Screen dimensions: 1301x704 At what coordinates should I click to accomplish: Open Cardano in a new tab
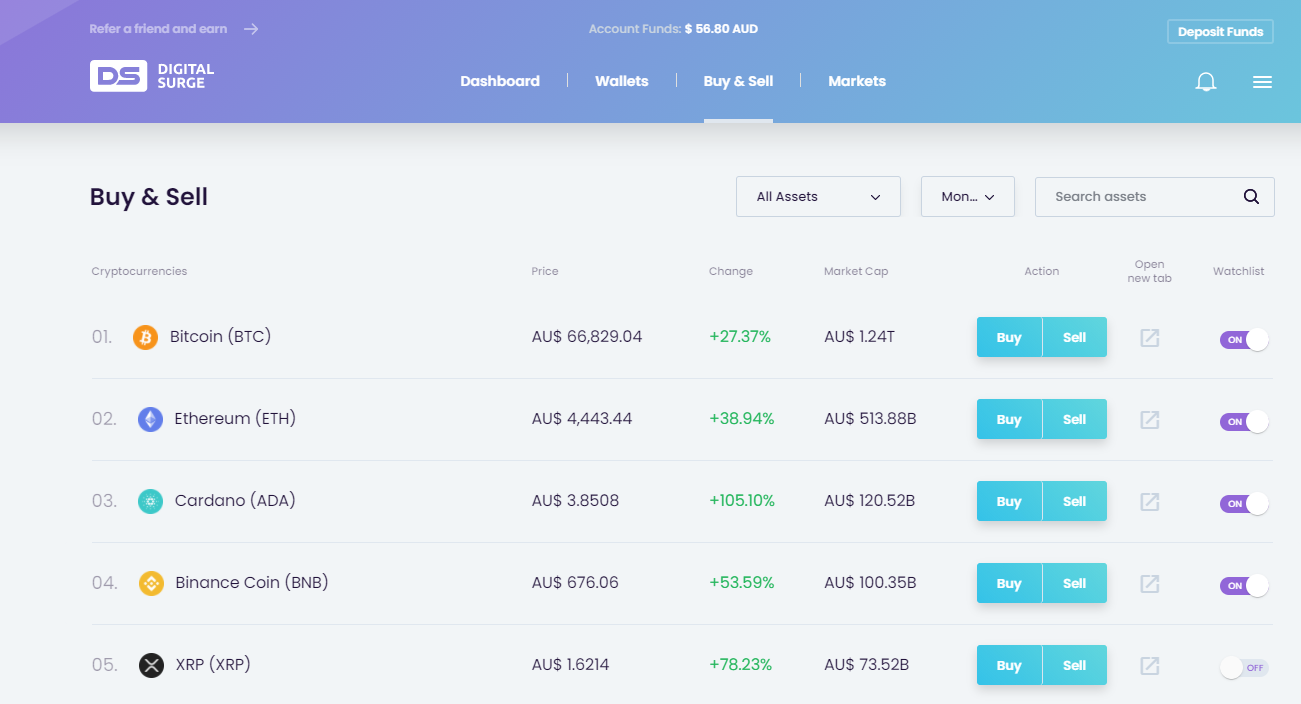click(x=1150, y=501)
